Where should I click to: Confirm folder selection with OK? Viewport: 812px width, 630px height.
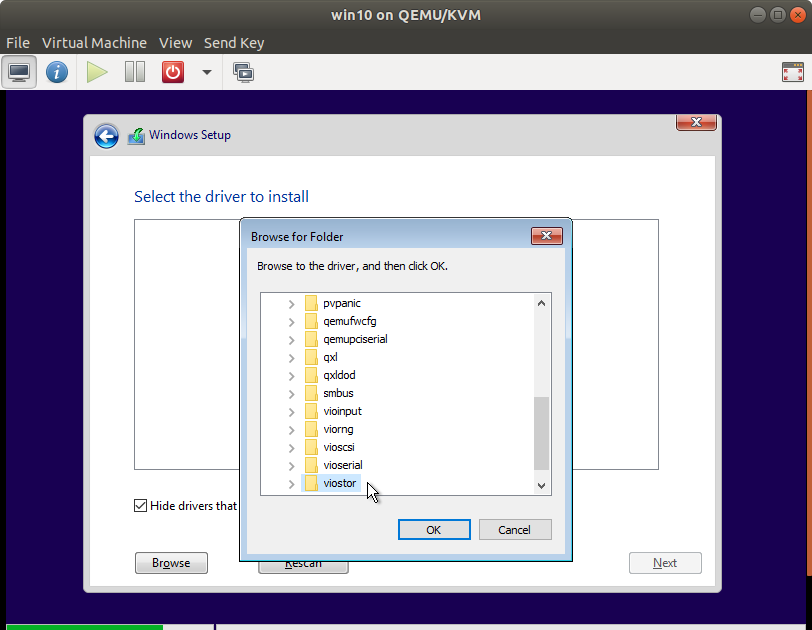pos(434,529)
